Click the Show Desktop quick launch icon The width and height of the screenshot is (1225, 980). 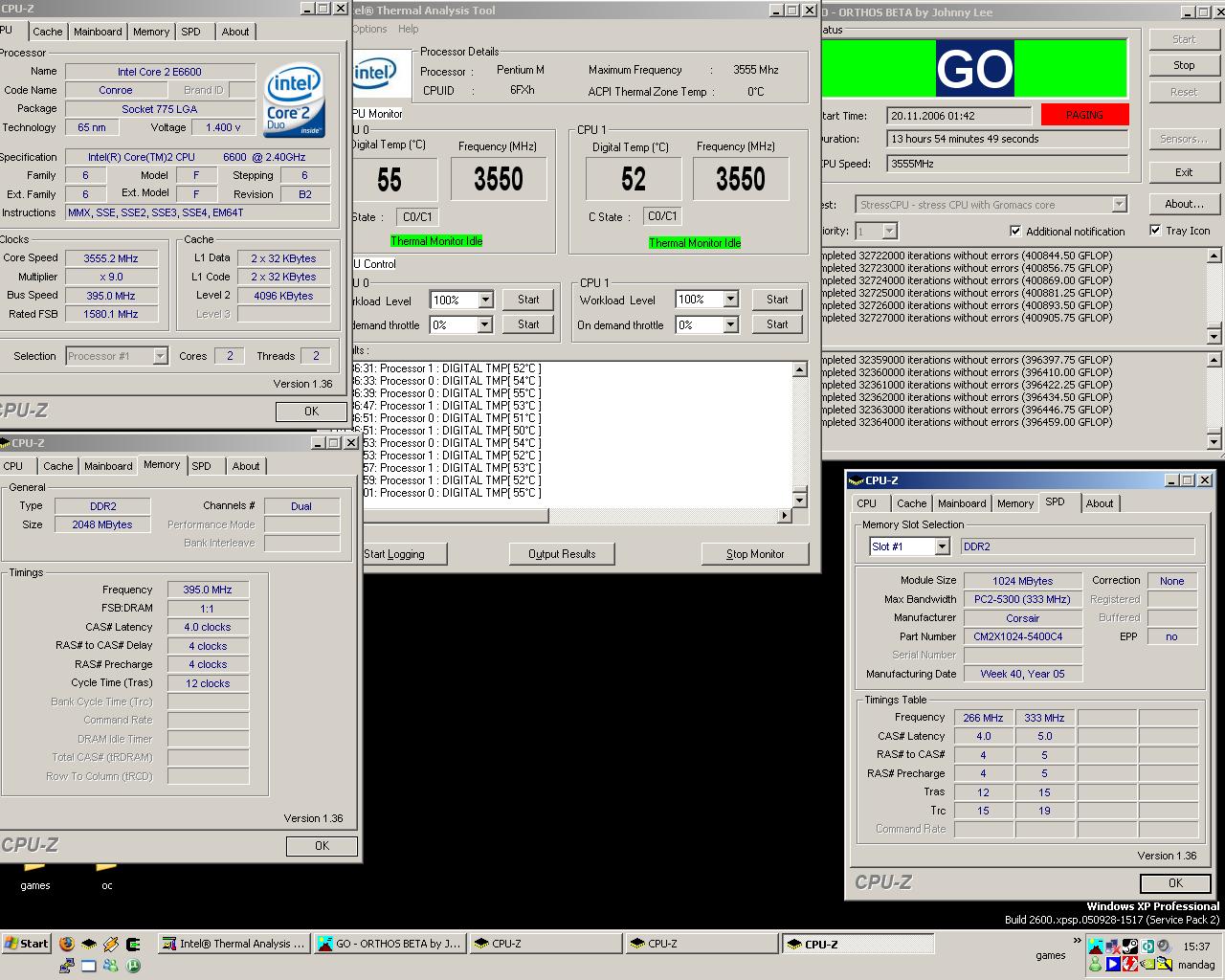pyautogui.click(x=89, y=966)
